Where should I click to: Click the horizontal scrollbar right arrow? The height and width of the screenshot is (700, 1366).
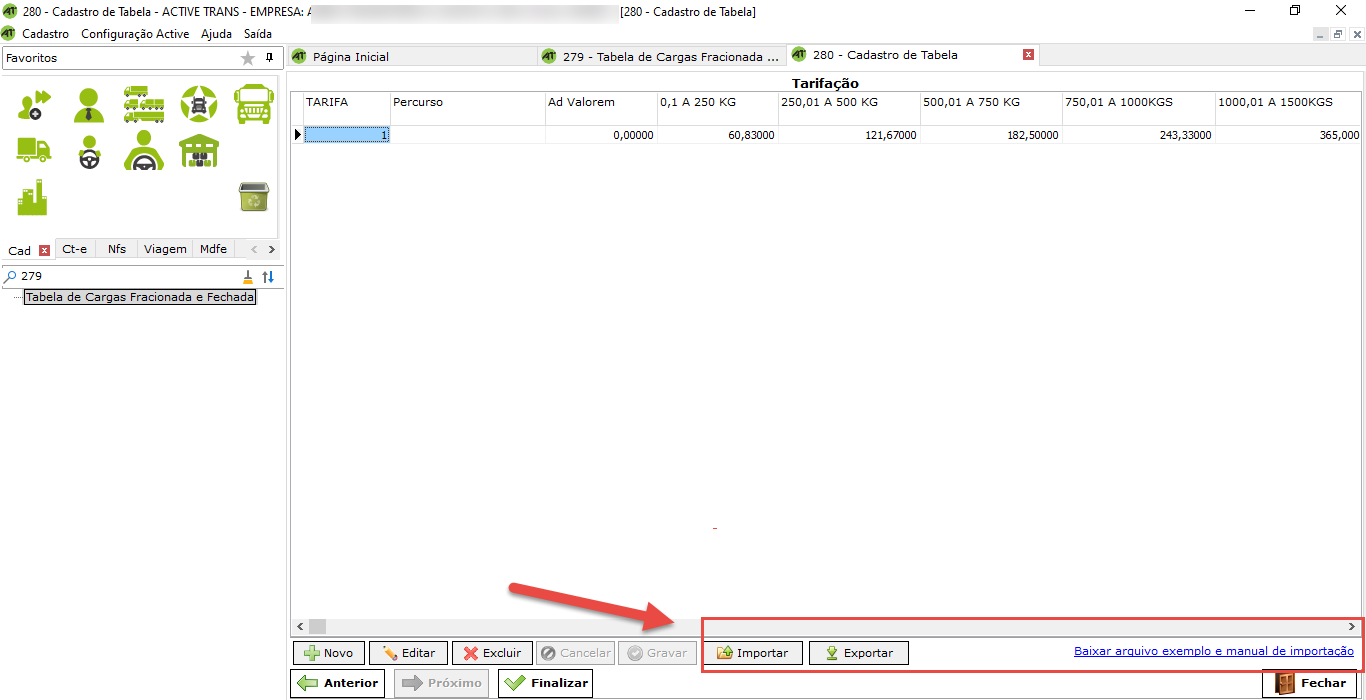point(1352,627)
